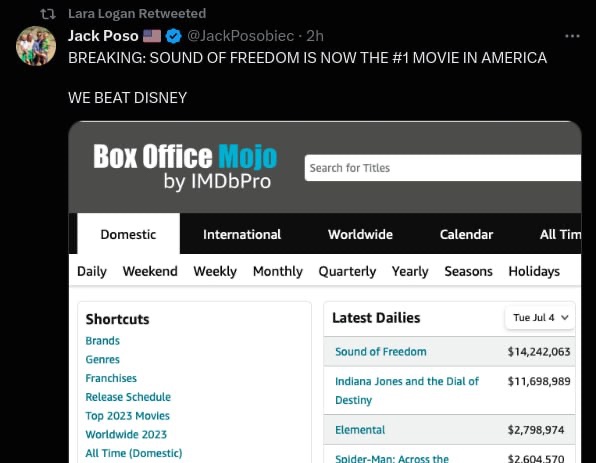Image resolution: width=596 pixels, height=463 pixels.
Task: Click the retweet icon beside Lara Logan Retweeted
Action: pos(48,14)
